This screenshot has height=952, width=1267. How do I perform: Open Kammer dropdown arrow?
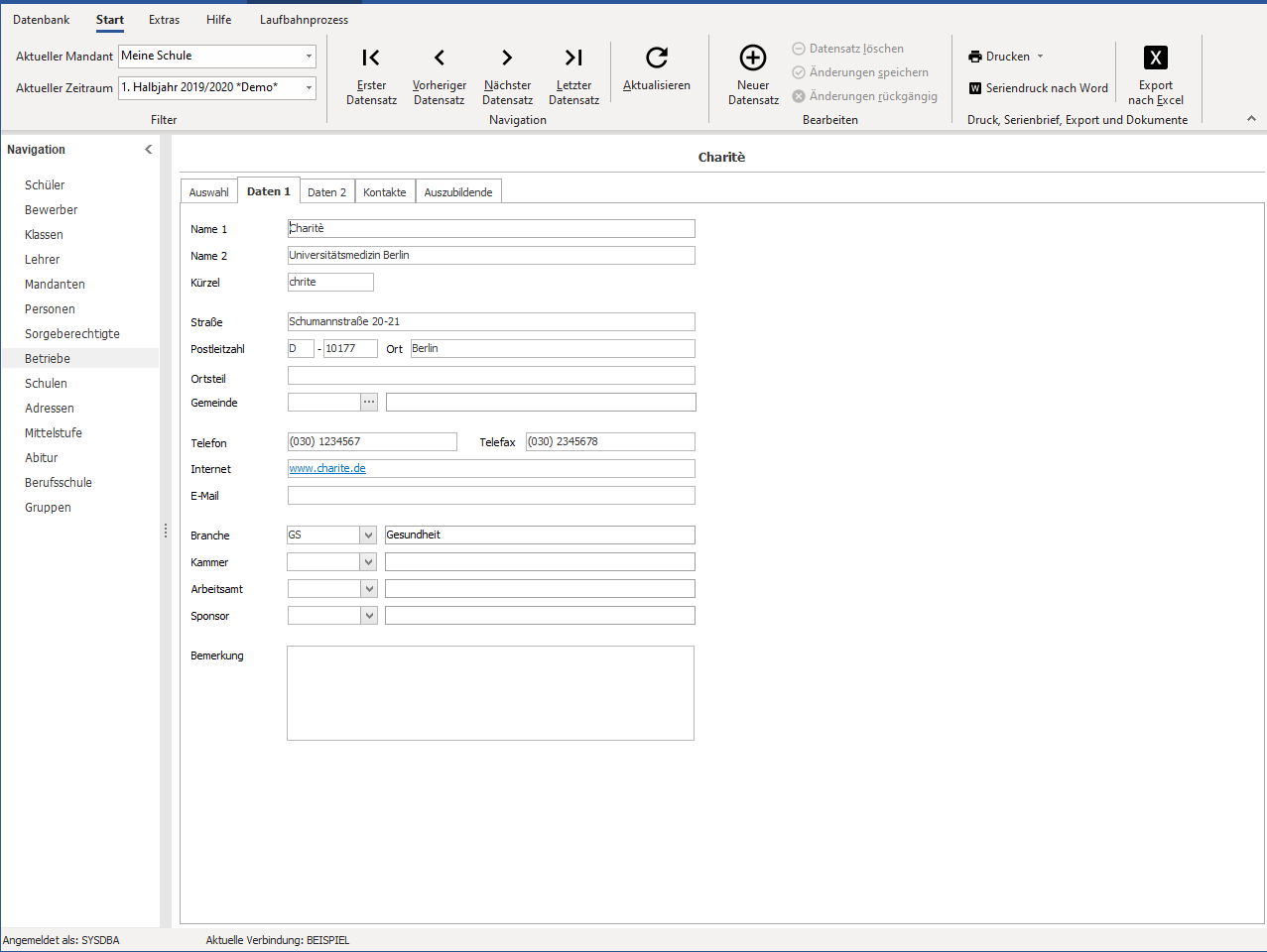click(369, 562)
